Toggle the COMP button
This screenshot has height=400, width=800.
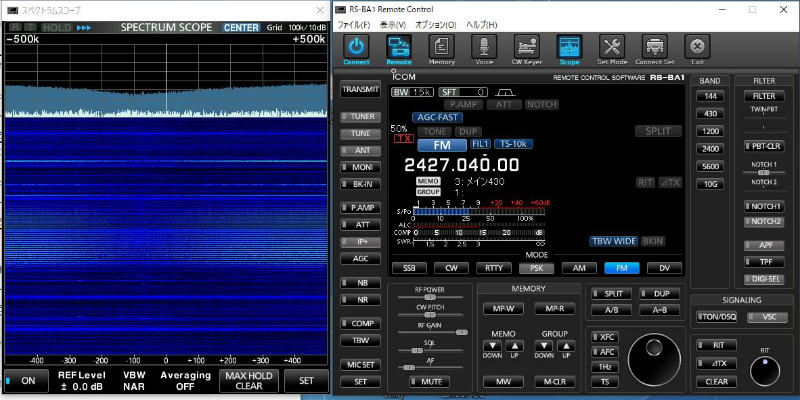point(360,323)
